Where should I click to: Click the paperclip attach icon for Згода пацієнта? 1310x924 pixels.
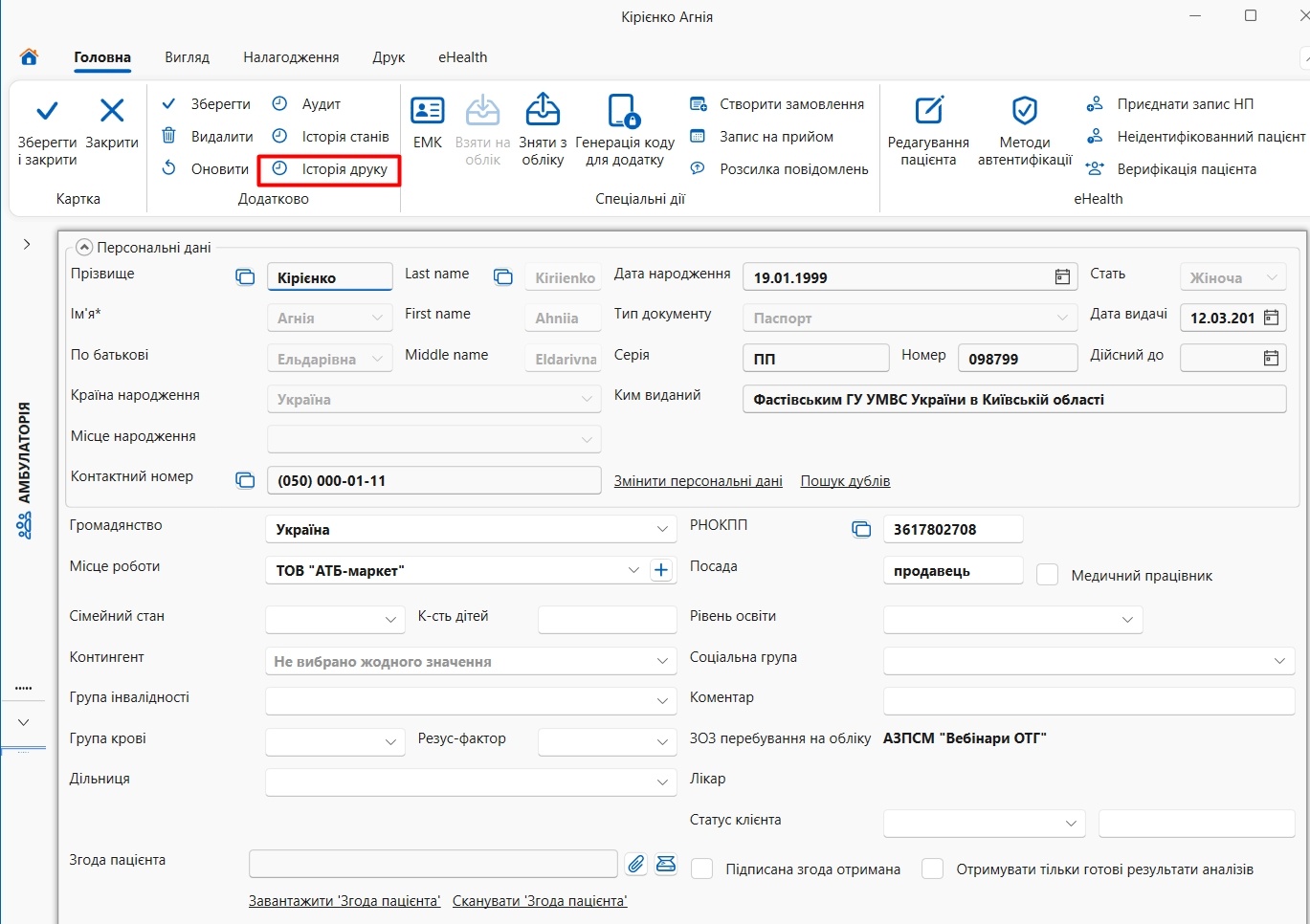click(636, 864)
